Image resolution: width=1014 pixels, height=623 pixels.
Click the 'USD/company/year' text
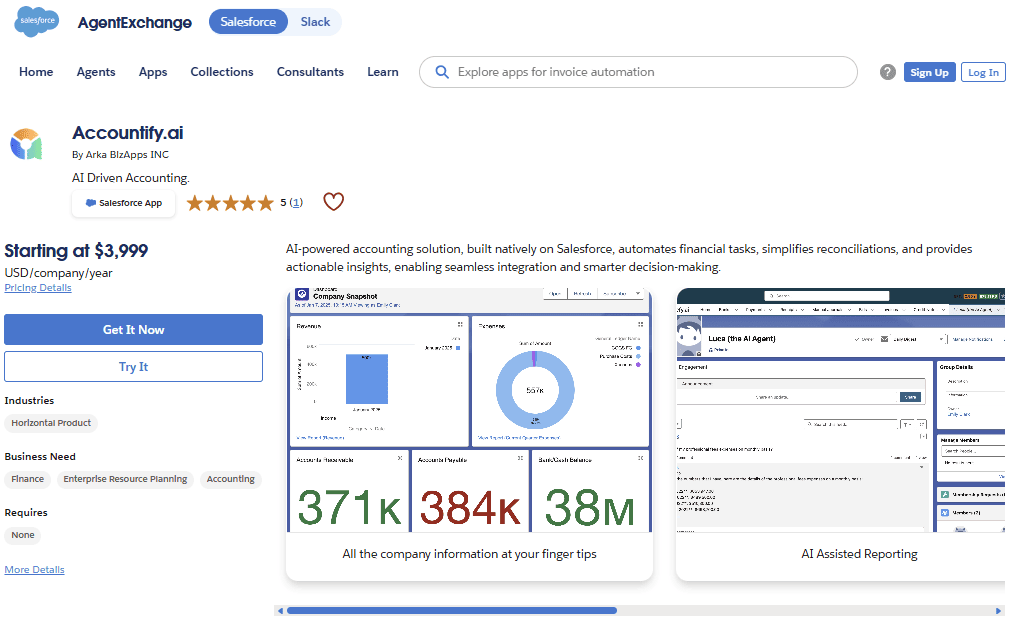coord(58,273)
